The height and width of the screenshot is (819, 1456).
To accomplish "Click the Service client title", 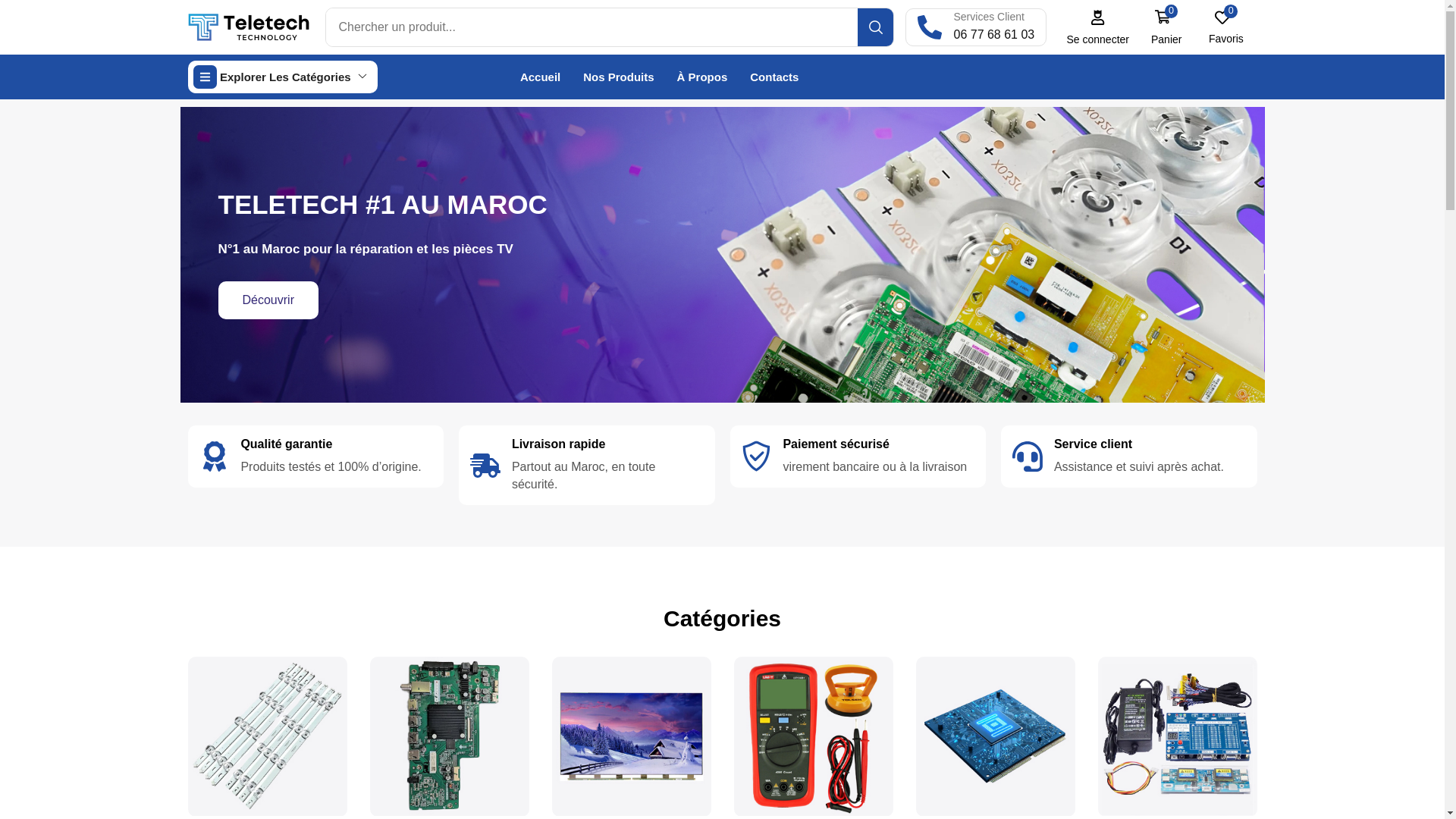I will pyautogui.click(x=1093, y=444).
